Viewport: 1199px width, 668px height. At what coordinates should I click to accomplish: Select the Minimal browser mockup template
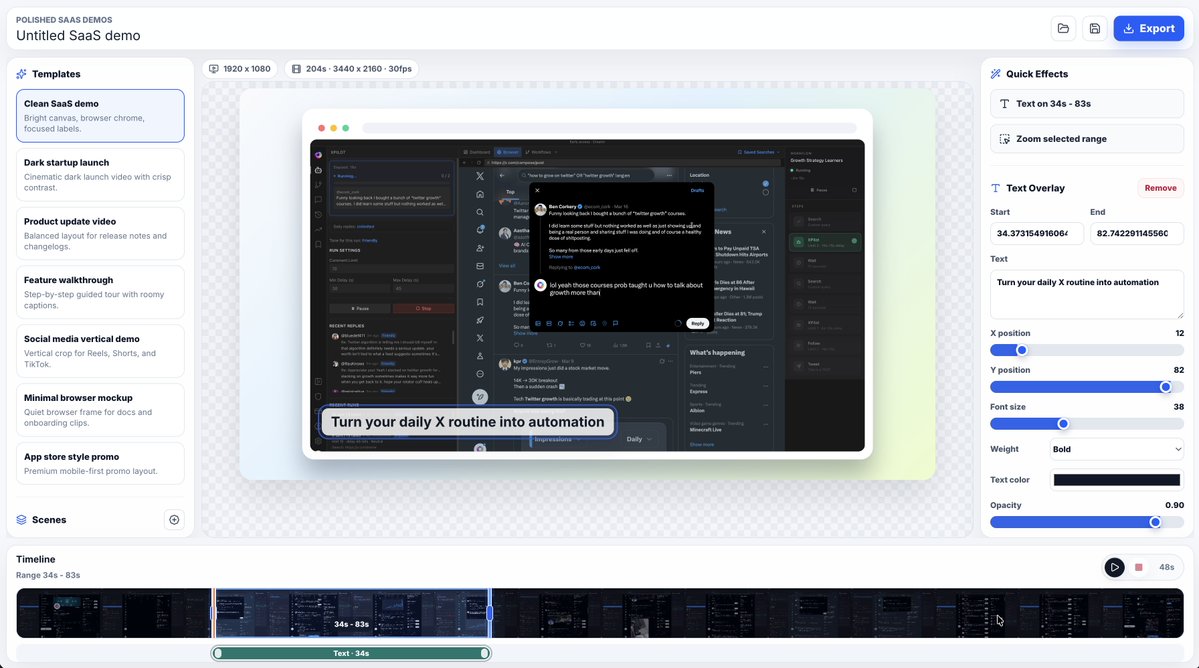point(100,410)
